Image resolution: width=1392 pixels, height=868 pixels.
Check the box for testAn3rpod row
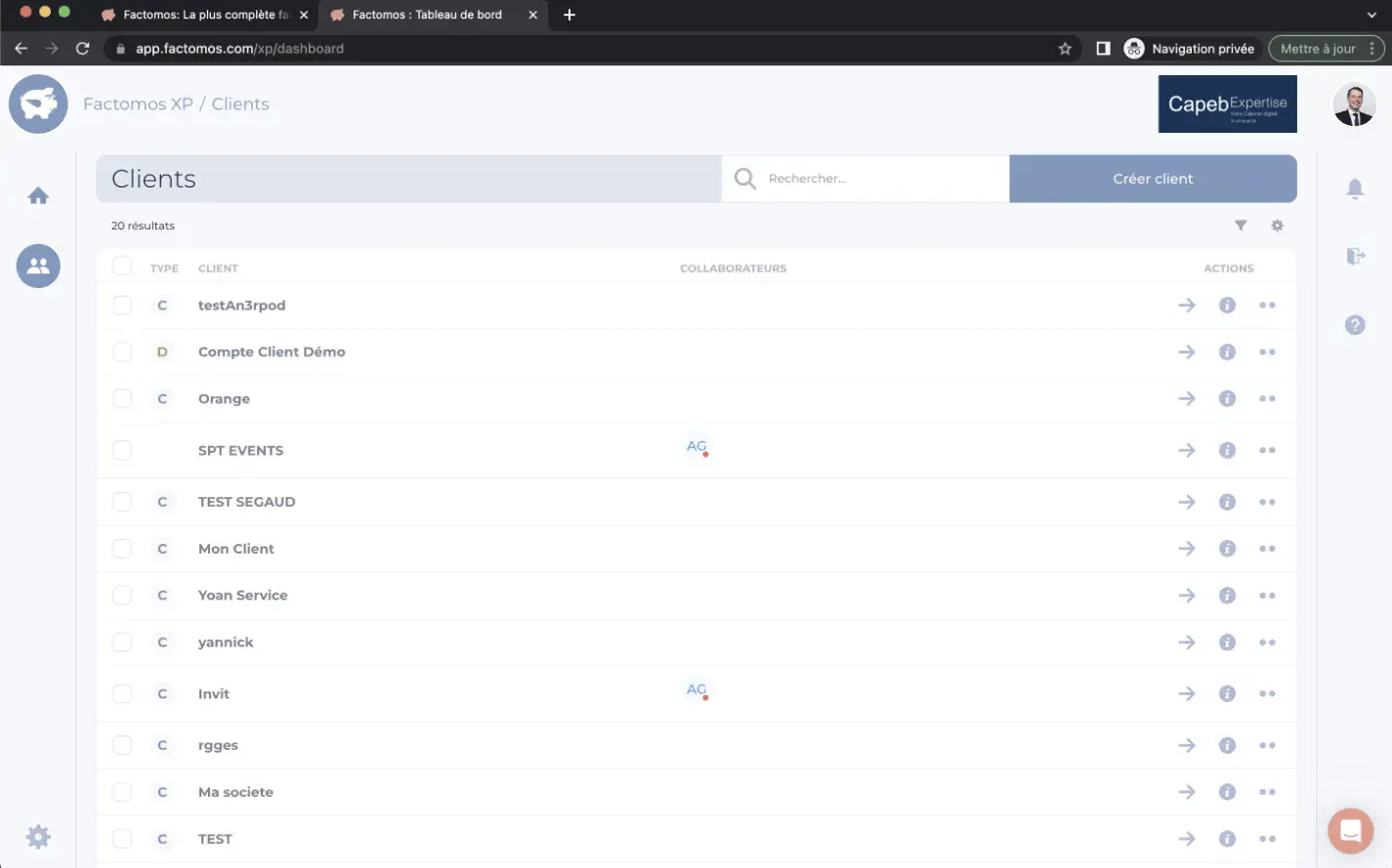click(x=122, y=306)
